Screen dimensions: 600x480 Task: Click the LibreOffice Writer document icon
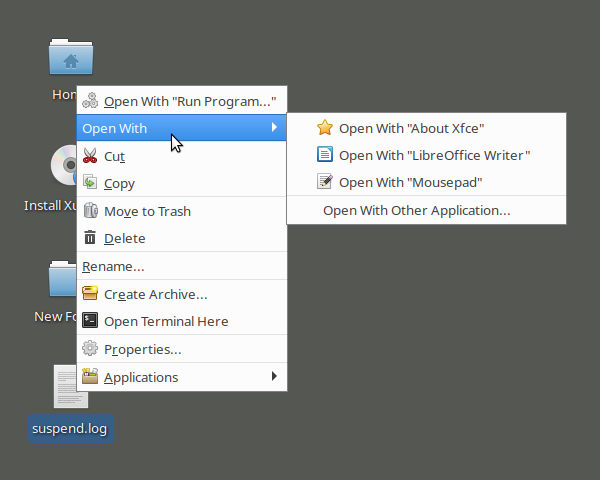[324, 155]
